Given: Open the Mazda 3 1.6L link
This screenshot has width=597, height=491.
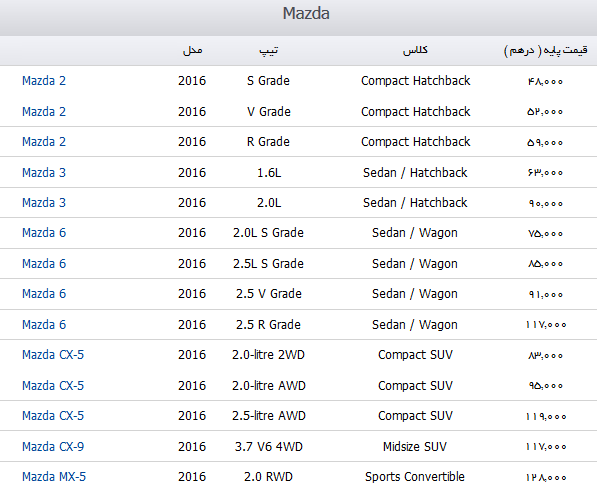Looking at the screenshot, I should (44, 172).
